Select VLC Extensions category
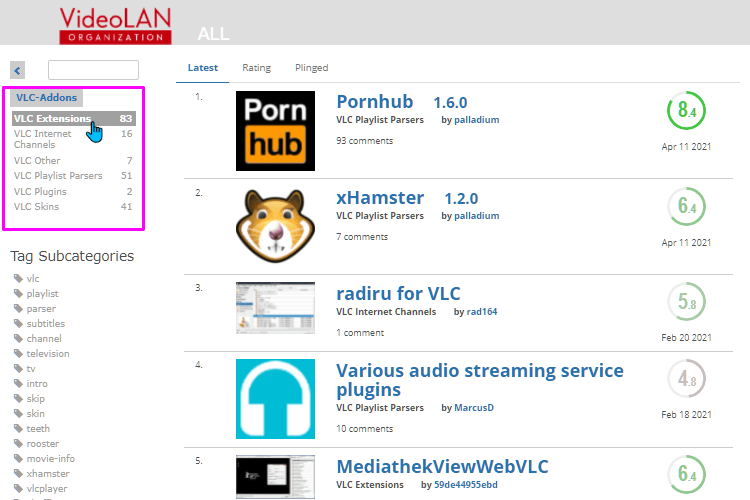750x500 pixels. (74, 118)
